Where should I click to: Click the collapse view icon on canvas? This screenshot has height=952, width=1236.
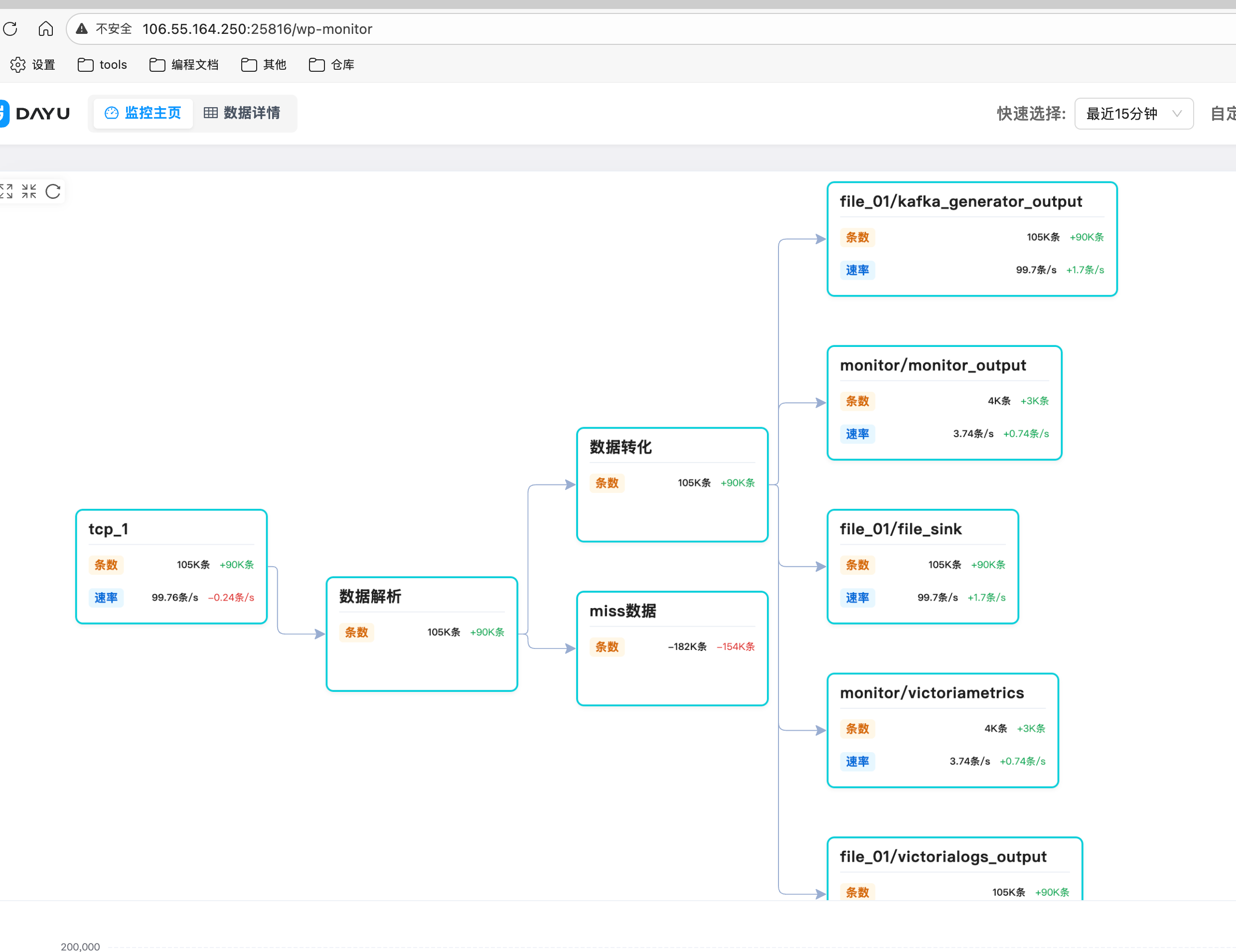coord(29,191)
